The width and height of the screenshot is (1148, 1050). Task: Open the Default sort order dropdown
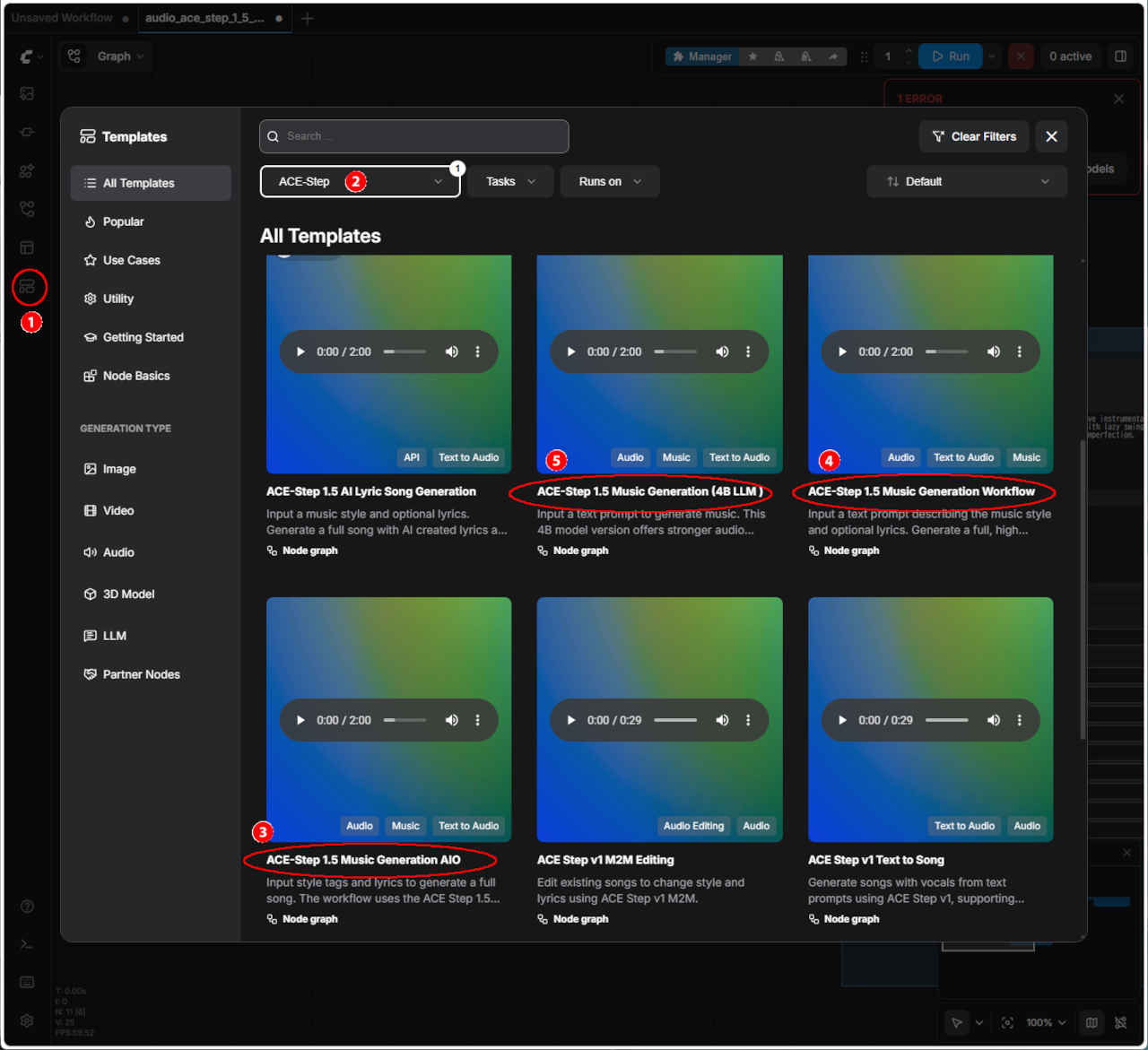coord(967,181)
